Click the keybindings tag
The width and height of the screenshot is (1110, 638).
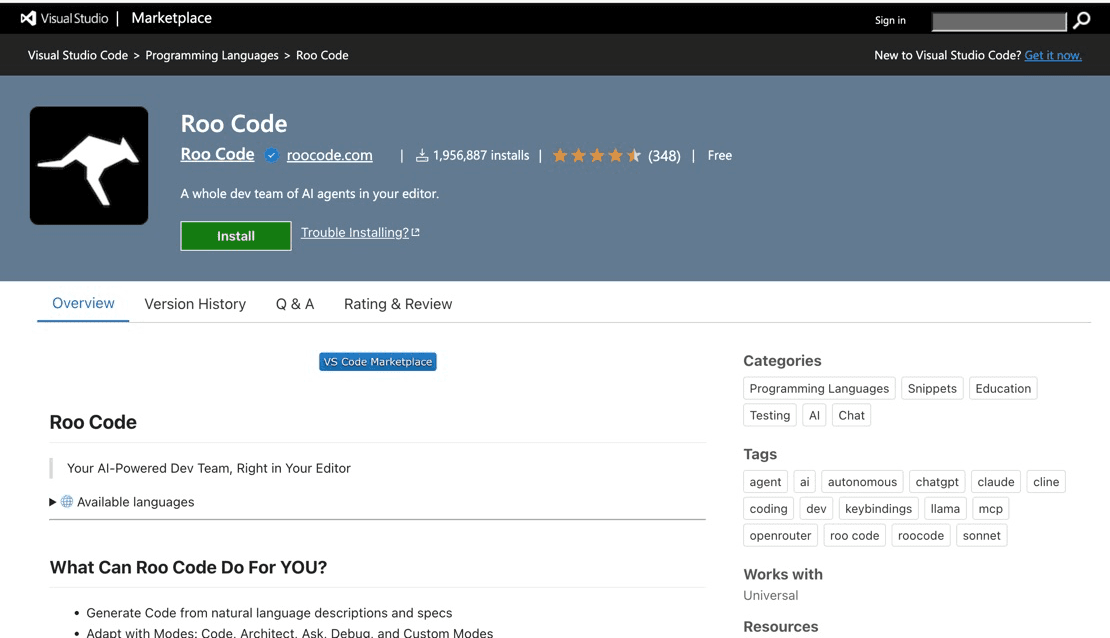coord(879,508)
